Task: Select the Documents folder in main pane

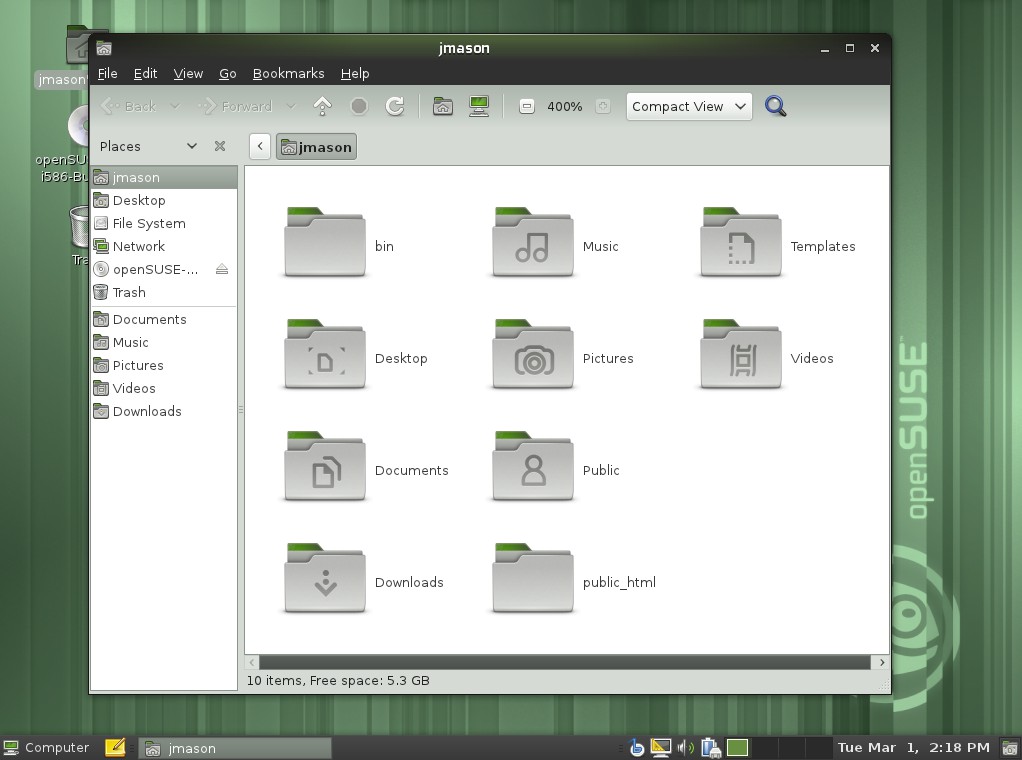Action: 325,466
